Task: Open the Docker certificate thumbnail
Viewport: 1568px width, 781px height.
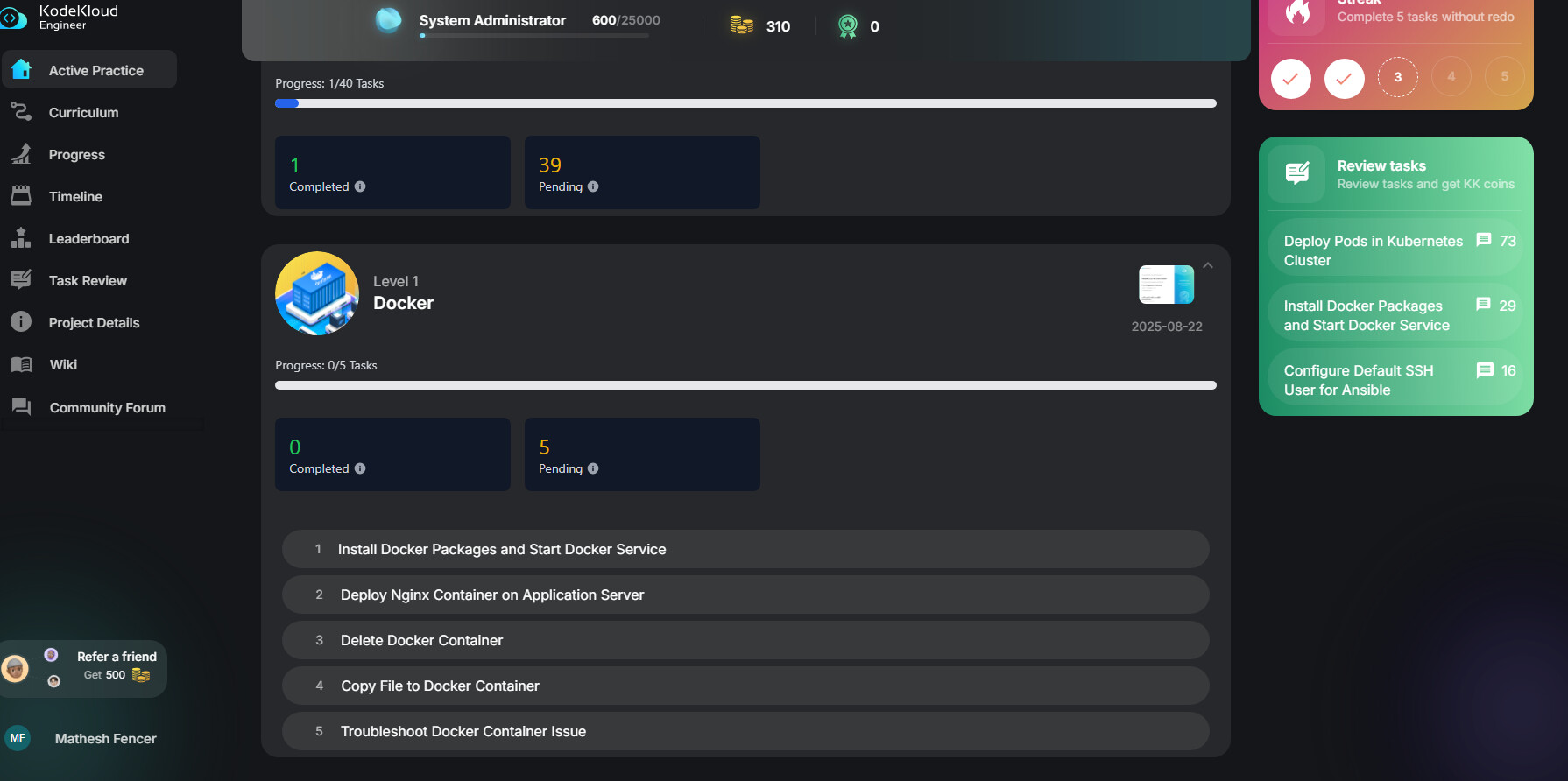Action: tap(1166, 285)
